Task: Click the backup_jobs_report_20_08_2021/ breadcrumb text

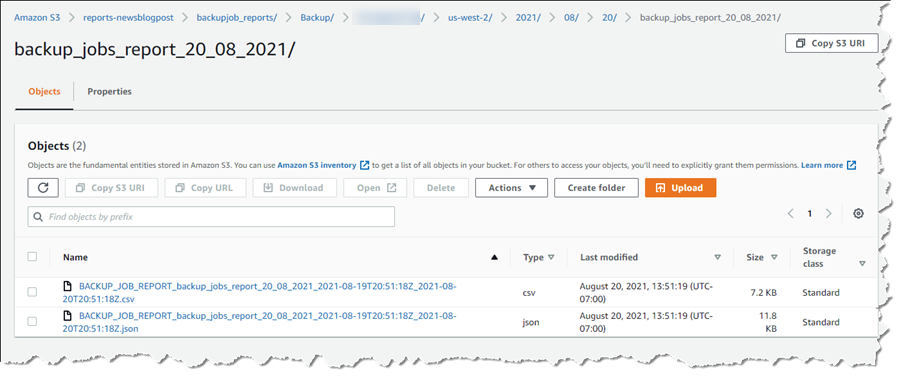Action: (710, 17)
